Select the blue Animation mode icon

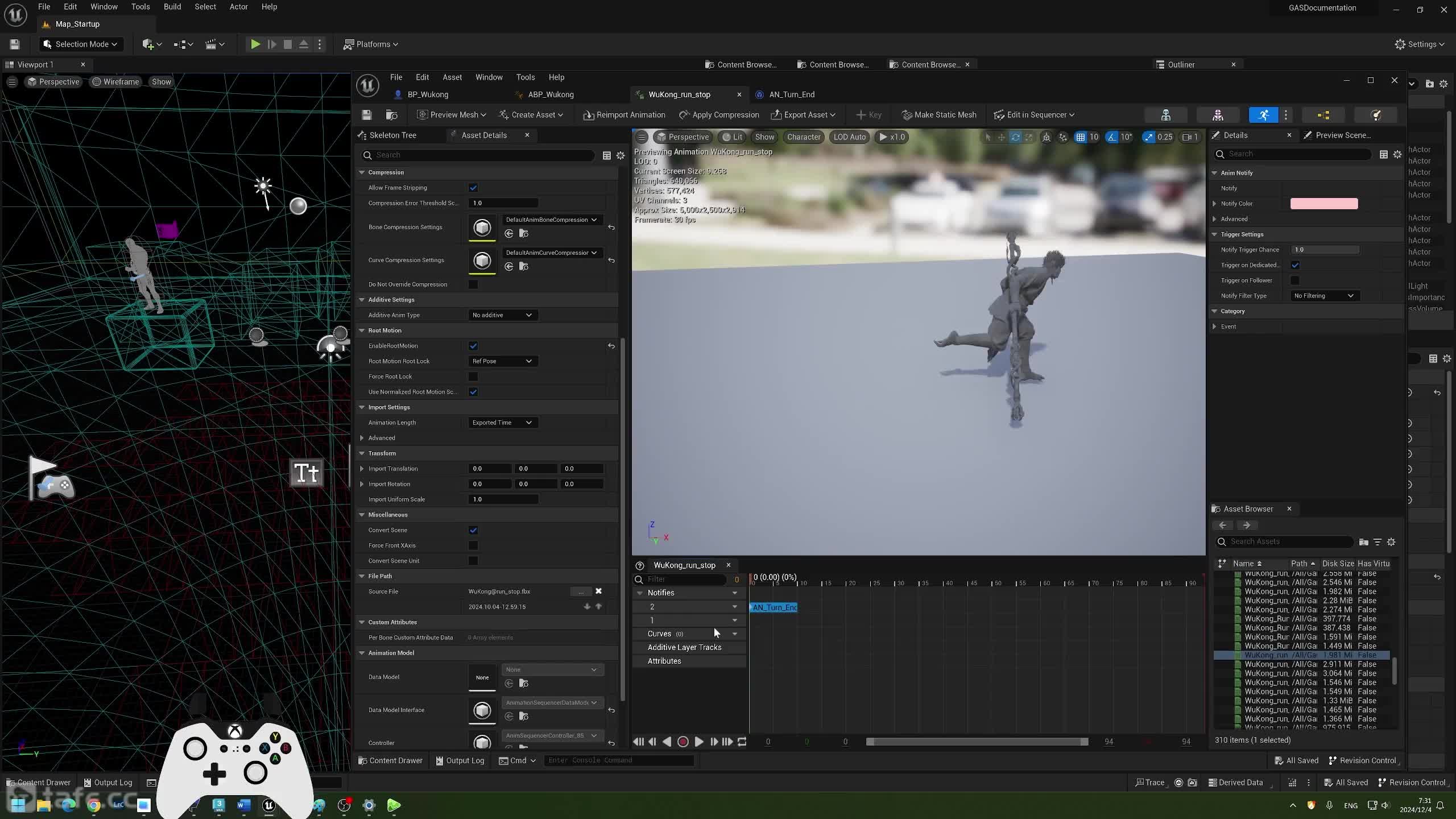(1263, 115)
